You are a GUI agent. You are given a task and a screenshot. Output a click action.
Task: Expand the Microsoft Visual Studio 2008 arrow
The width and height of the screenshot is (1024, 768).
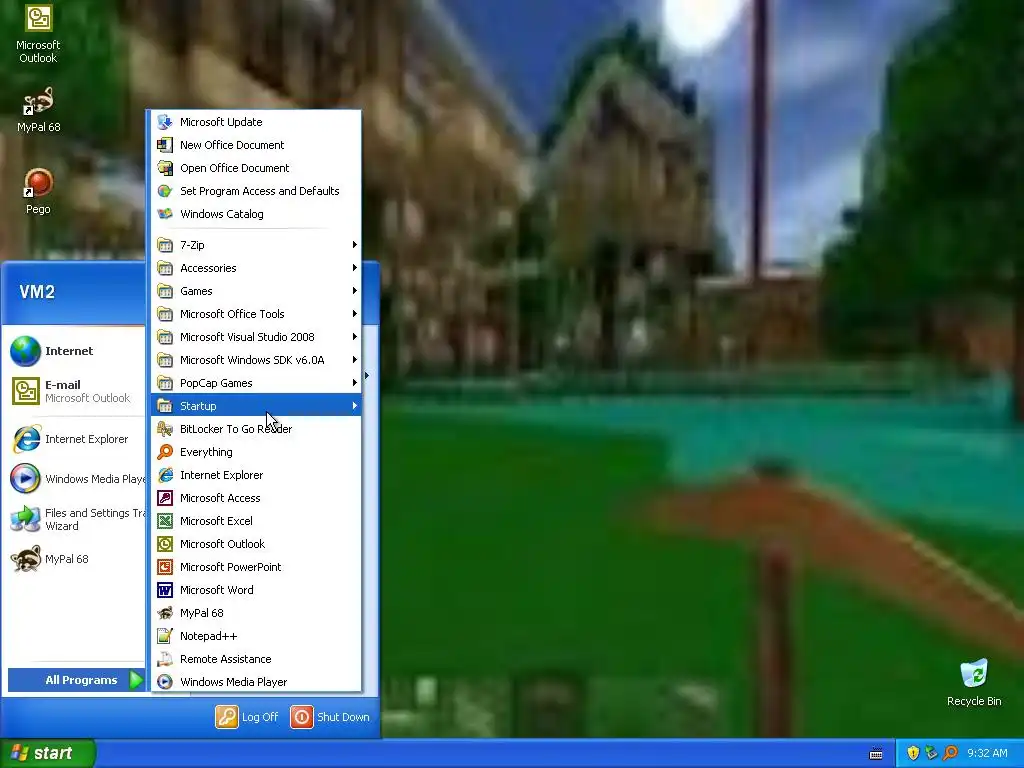pos(355,337)
